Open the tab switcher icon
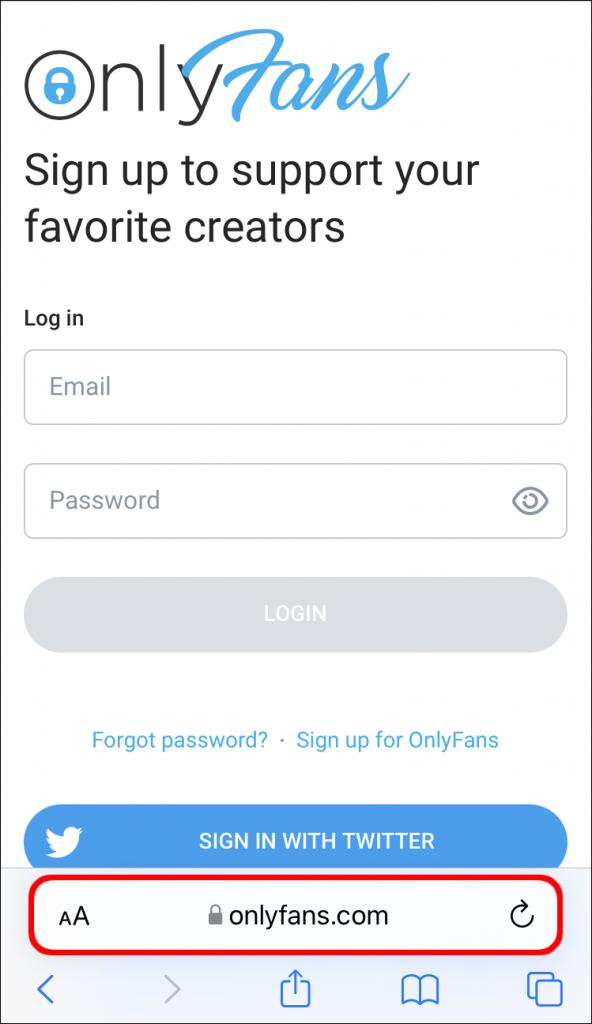The width and height of the screenshot is (592, 1024). [x=544, y=989]
